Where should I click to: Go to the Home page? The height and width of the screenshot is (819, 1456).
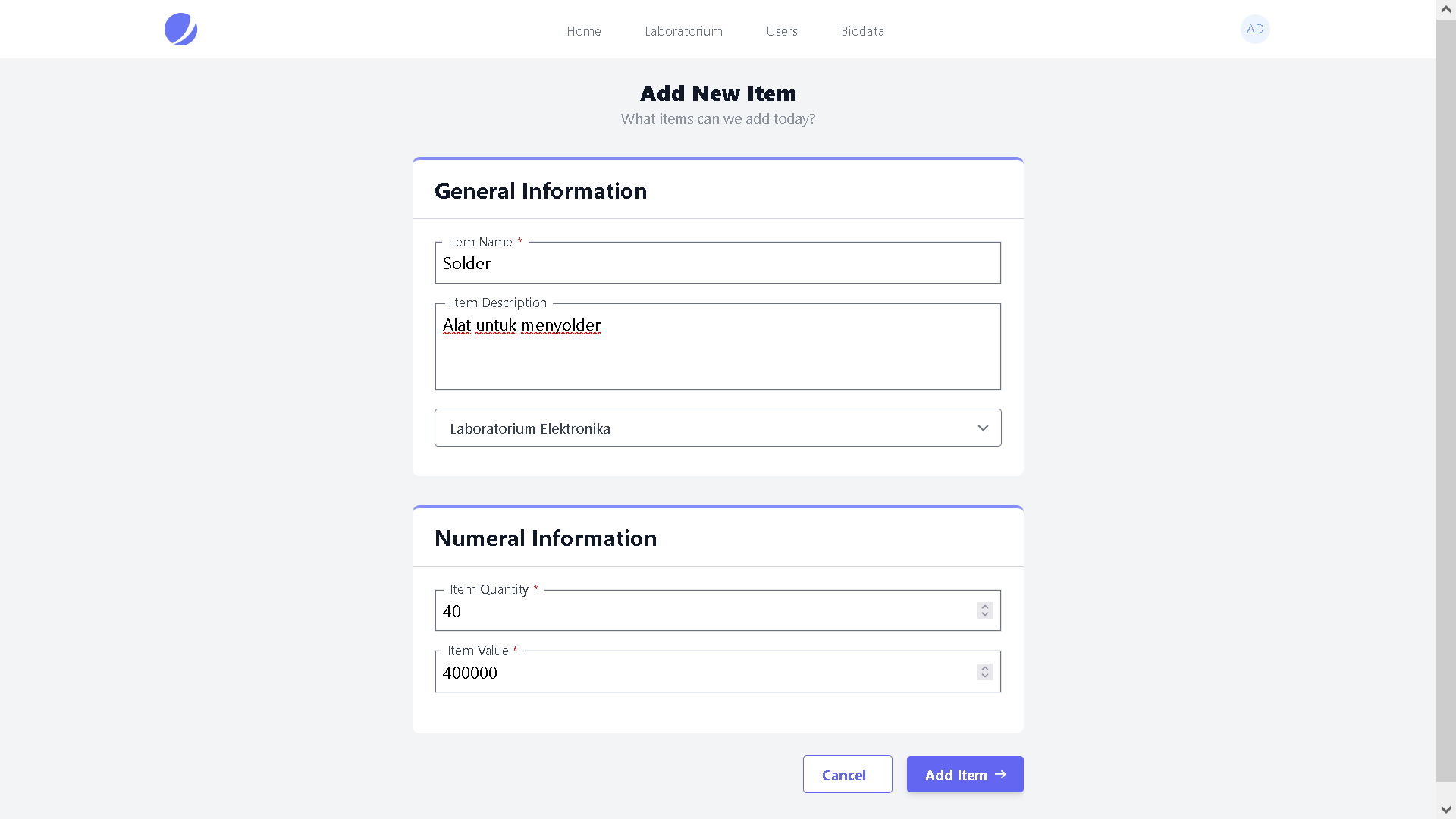click(583, 31)
